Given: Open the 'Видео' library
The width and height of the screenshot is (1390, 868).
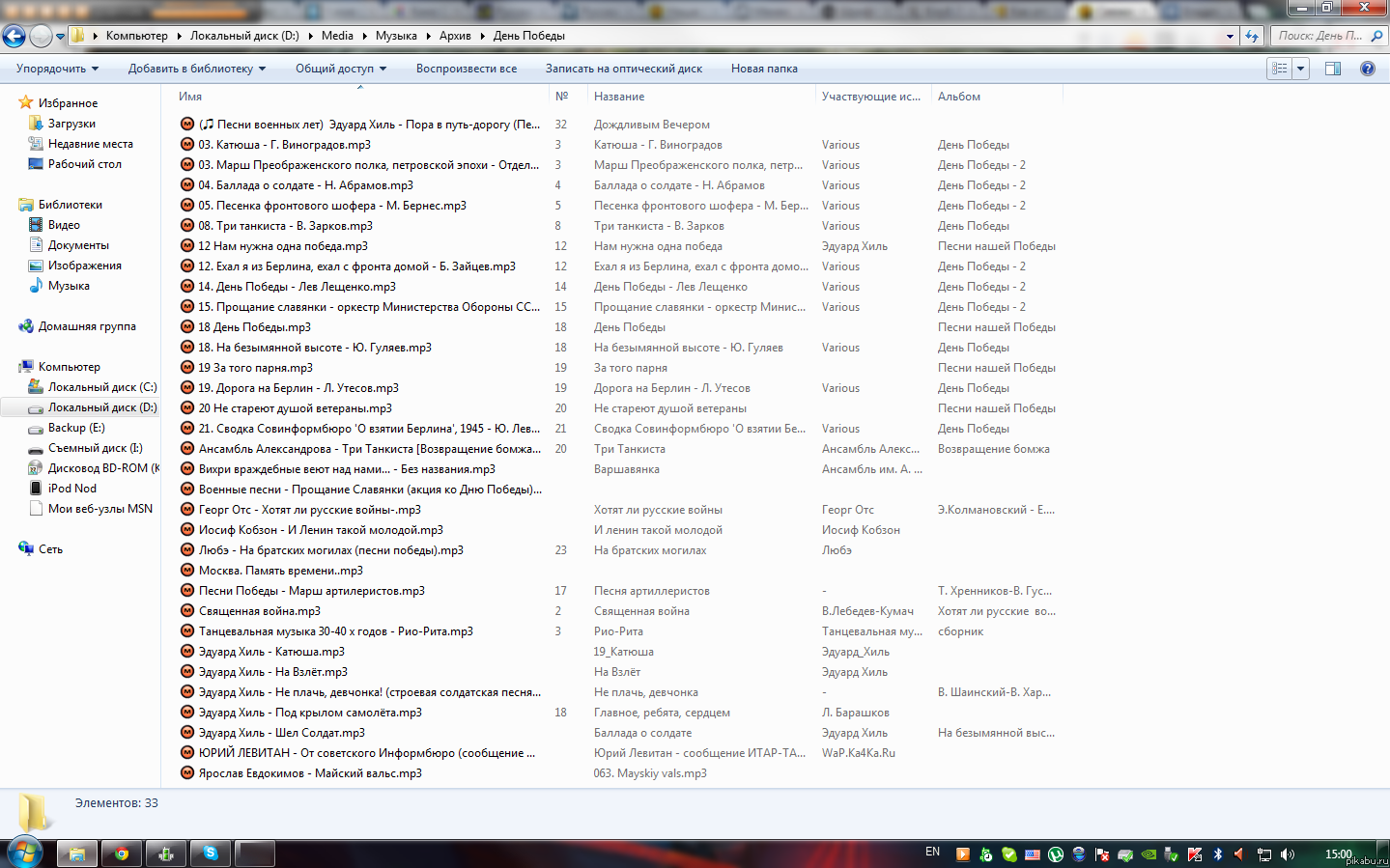Looking at the screenshot, I should point(64,225).
